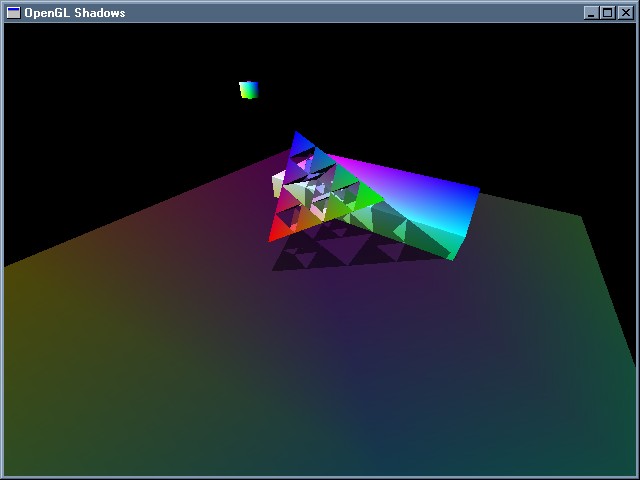Click the blue apex of the pyramid
This screenshot has width=640, height=480.
[297, 142]
